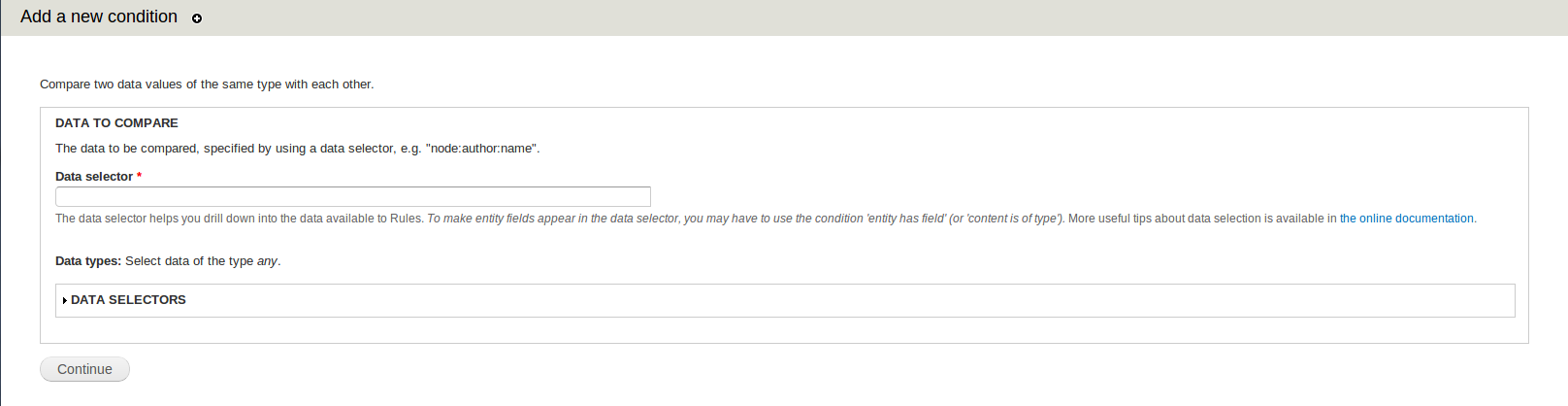Expand the DATA SELECTORS section label
This screenshot has width=1568, height=406.
coord(128,300)
